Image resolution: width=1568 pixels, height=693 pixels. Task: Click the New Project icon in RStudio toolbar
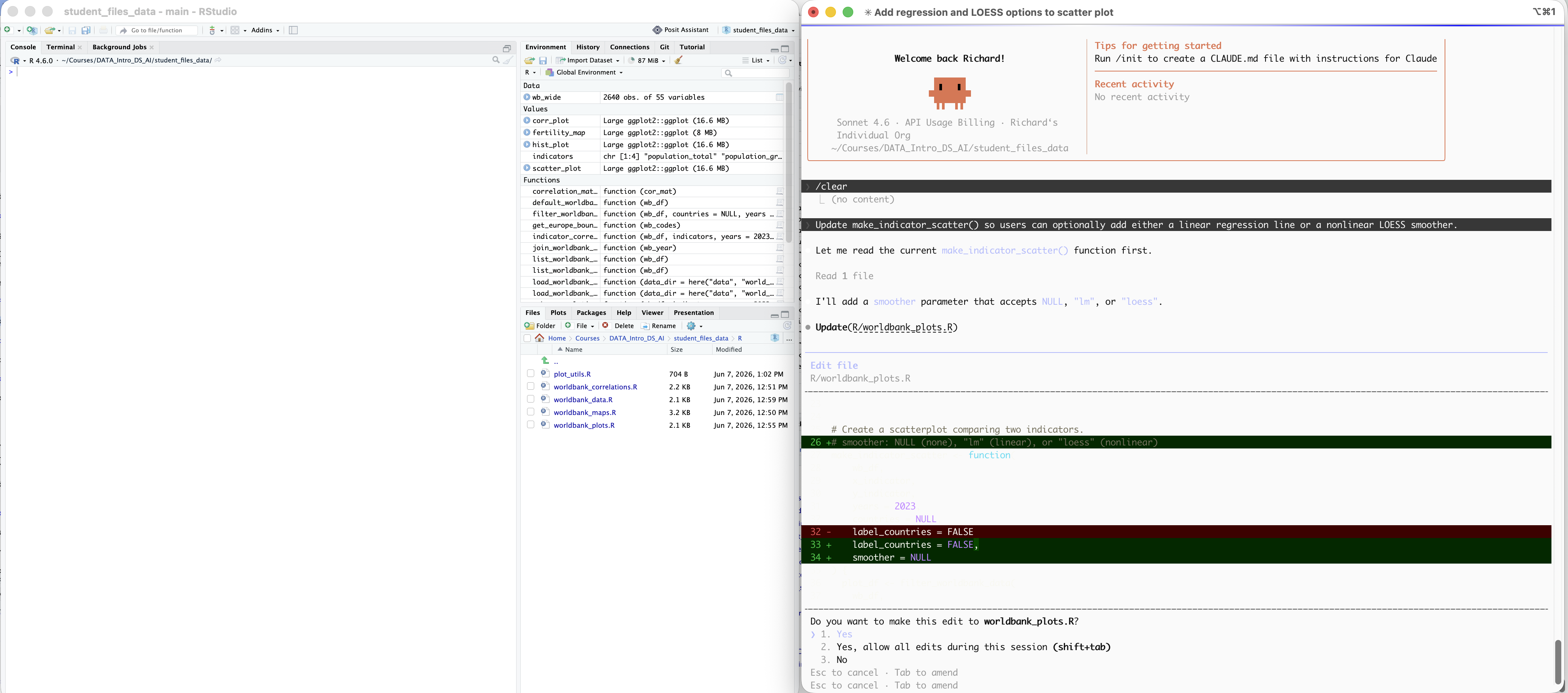32,30
